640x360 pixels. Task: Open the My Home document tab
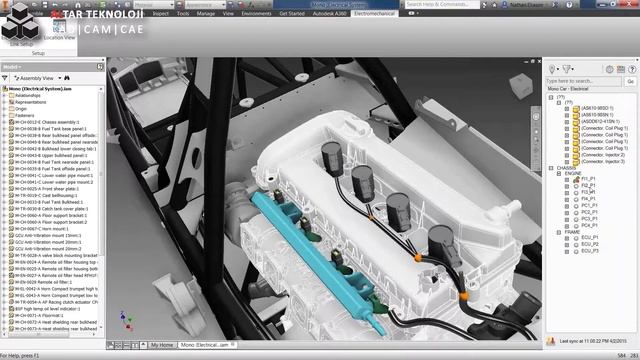tap(162, 345)
